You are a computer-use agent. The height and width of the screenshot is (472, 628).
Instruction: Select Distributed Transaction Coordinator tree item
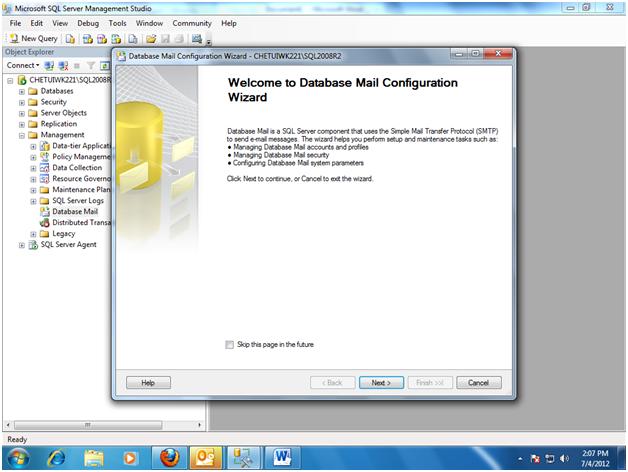pyautogui.click(x=81, y=222)
